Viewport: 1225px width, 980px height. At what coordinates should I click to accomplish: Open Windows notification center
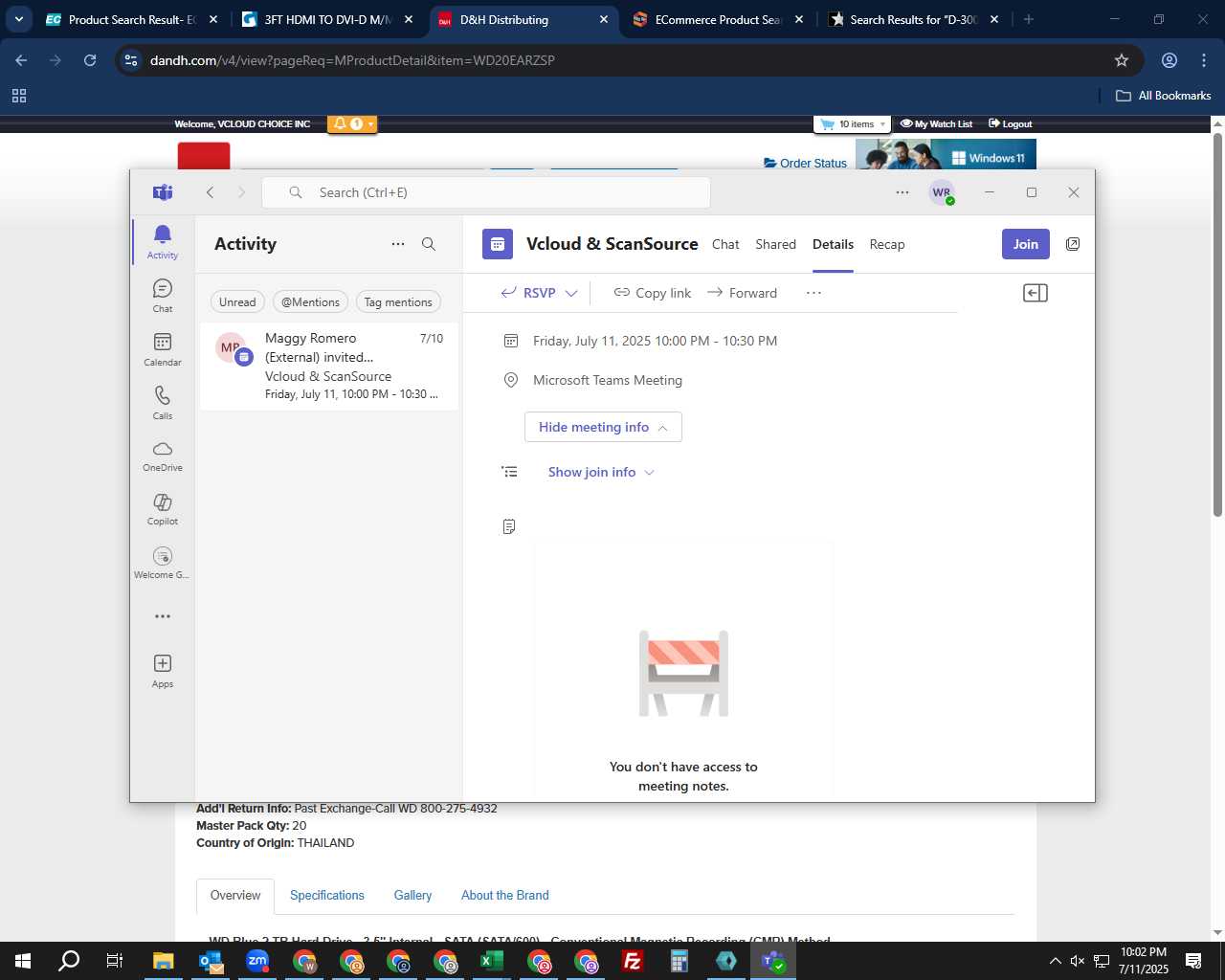pos(1193,961)
